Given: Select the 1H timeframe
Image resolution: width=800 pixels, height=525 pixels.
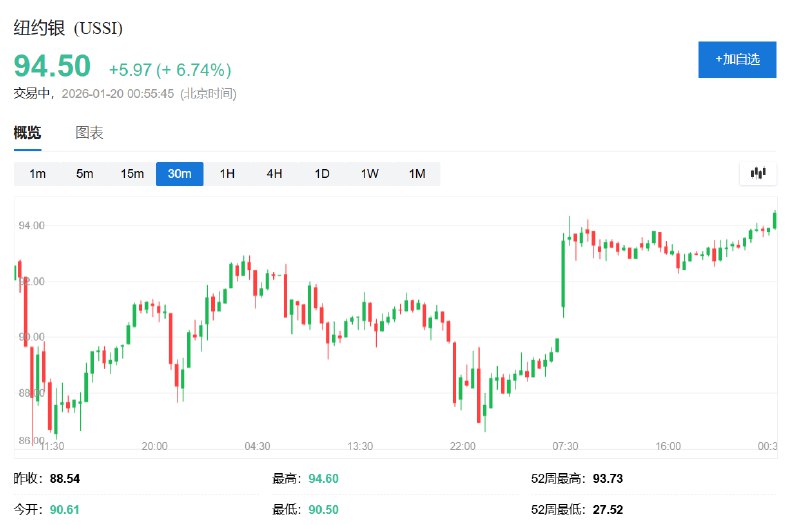Looking at the screenshot, I should [227, 174].
